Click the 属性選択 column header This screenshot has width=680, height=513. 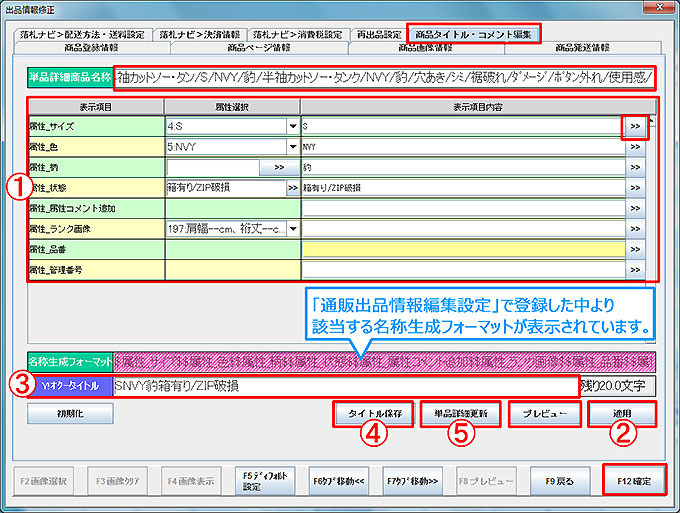pos(232,107)
